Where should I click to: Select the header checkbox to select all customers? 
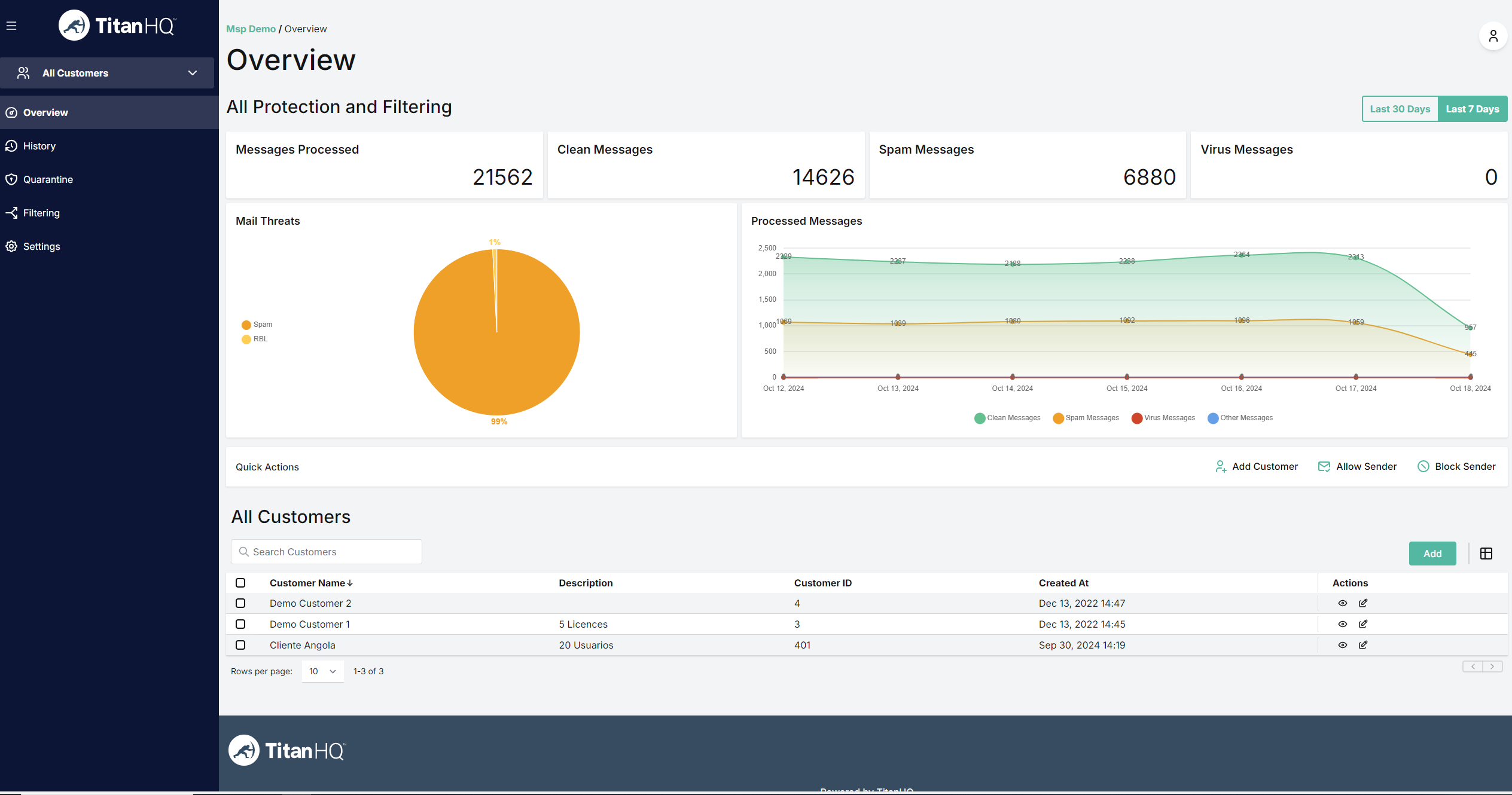coord(240,583)
